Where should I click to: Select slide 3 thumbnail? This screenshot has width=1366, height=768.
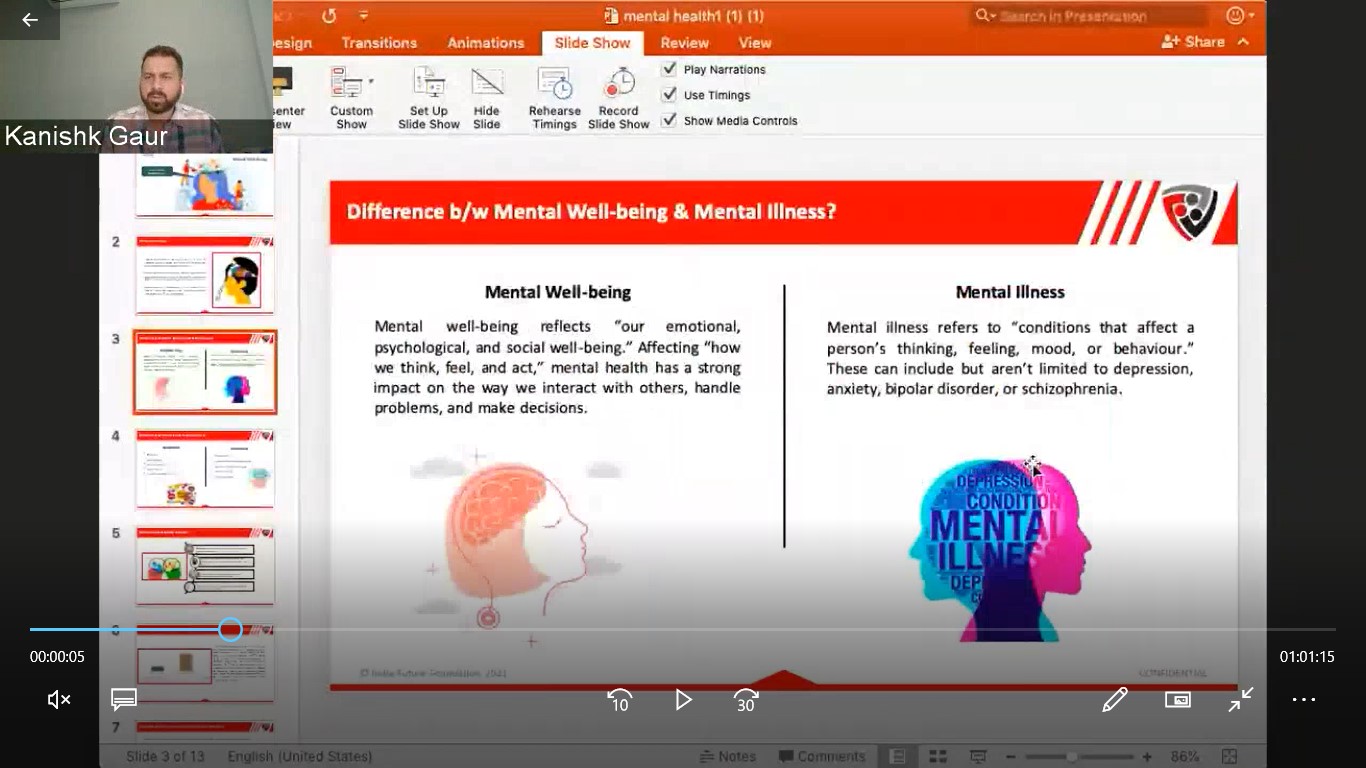(205, 372)
